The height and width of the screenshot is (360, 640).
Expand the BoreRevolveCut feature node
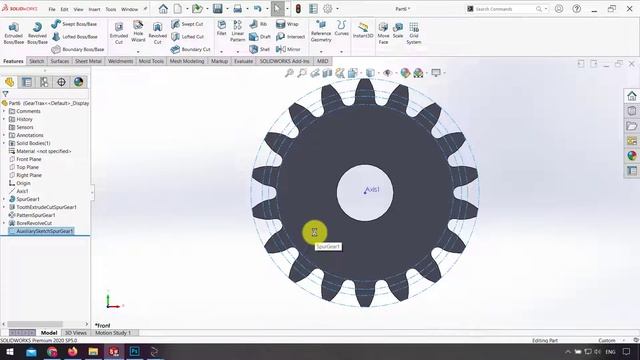[4, 223]
